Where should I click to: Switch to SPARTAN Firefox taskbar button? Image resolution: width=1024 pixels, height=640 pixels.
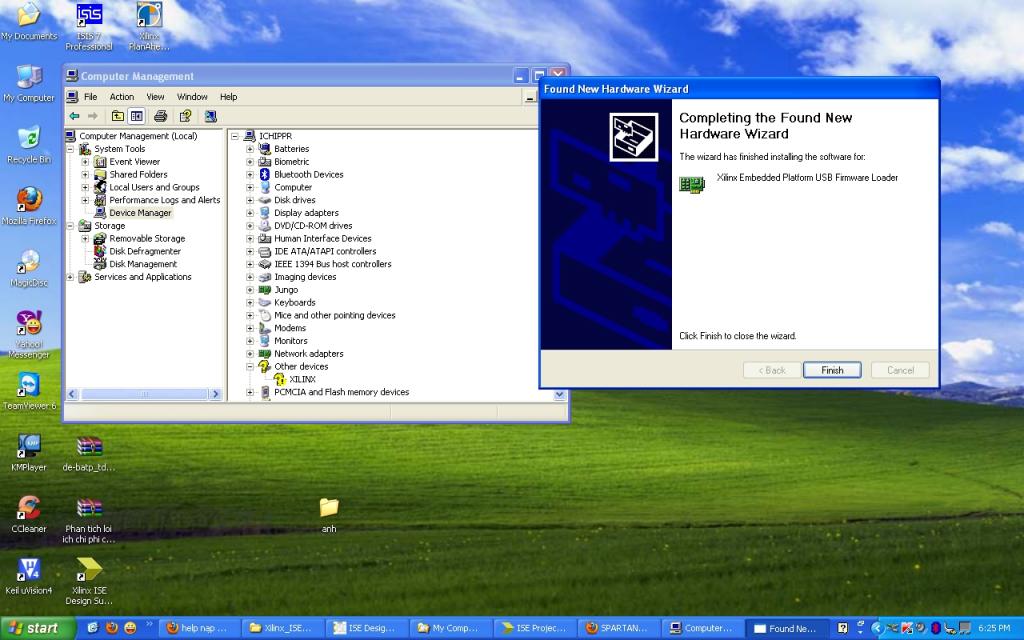tap(618, 628)
